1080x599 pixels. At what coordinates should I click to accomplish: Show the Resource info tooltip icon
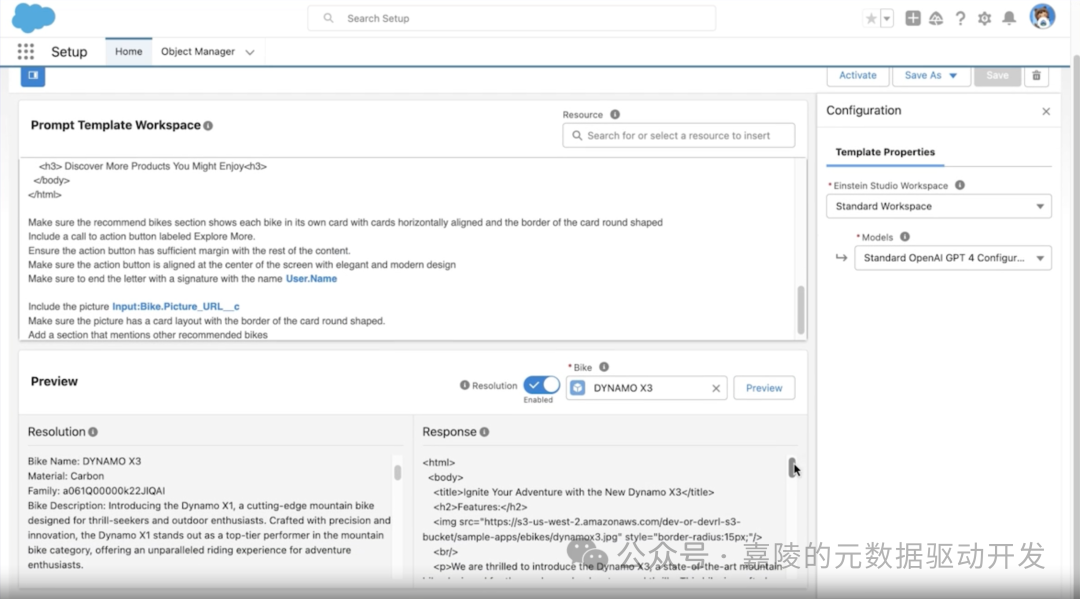615,114
